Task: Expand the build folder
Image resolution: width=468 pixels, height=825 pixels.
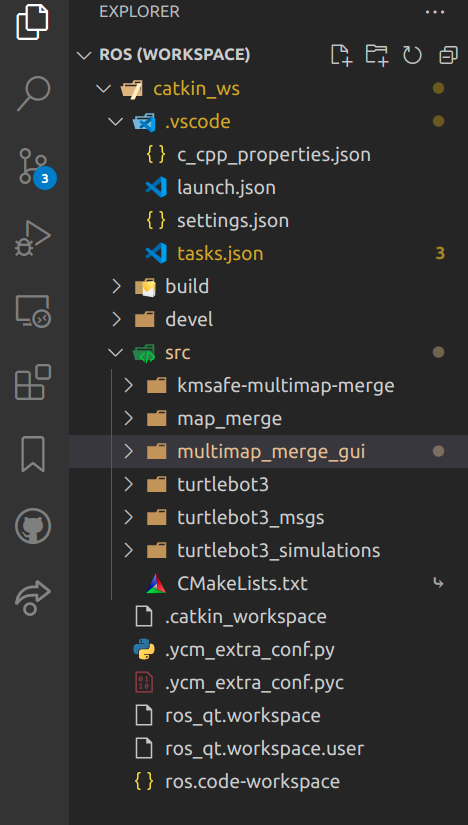Action: point(116,286)
